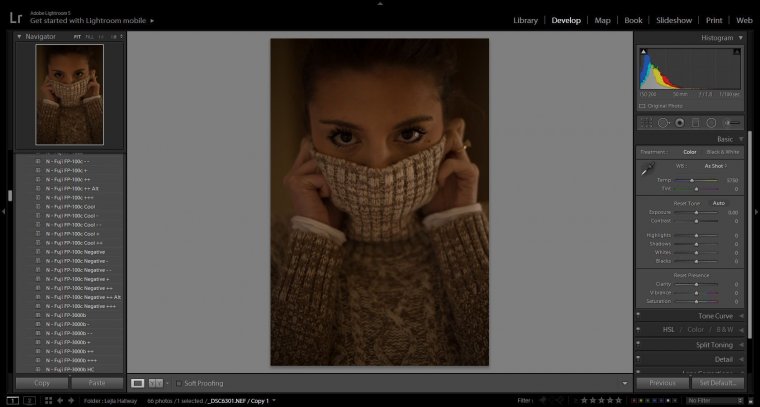Open Grid view from filmstrip bar
Image resolution: width=760 pixels, height=407 pixels.
coord(48,401)
